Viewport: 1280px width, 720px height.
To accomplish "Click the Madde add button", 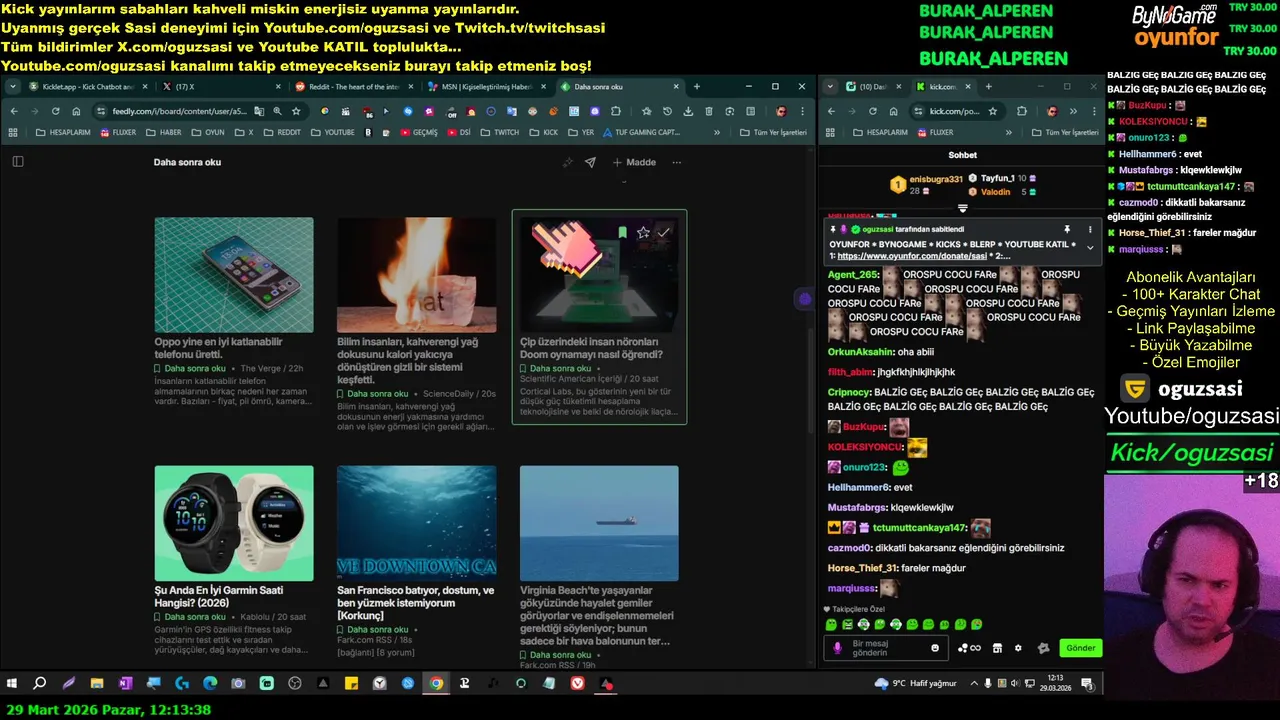I will coord(634,162).
